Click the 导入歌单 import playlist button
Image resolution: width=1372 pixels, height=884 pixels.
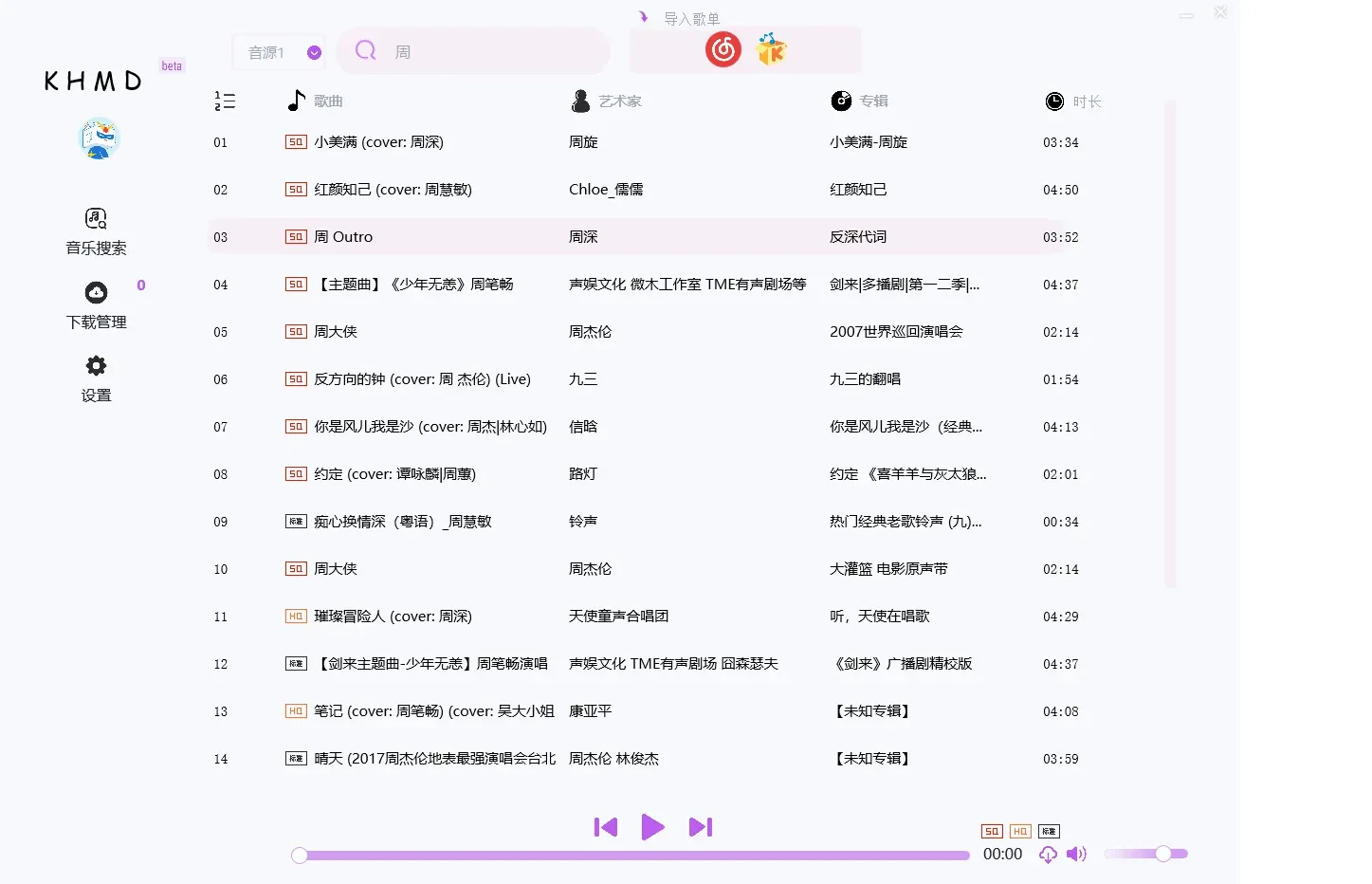click(690, 17)
